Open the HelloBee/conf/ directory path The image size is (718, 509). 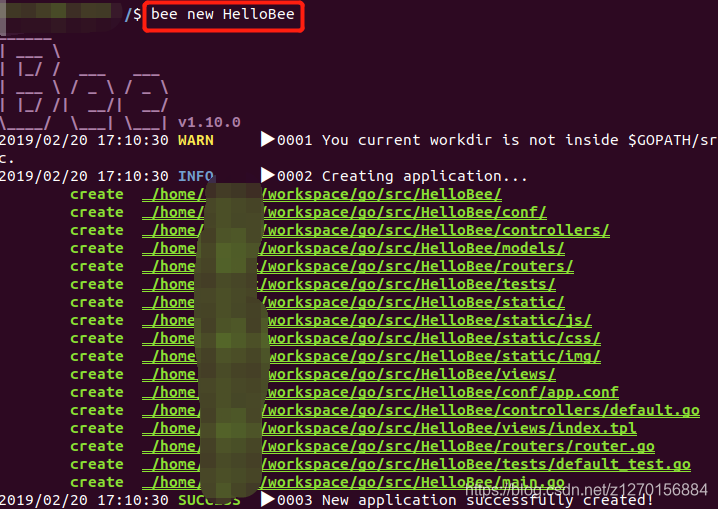344,212
